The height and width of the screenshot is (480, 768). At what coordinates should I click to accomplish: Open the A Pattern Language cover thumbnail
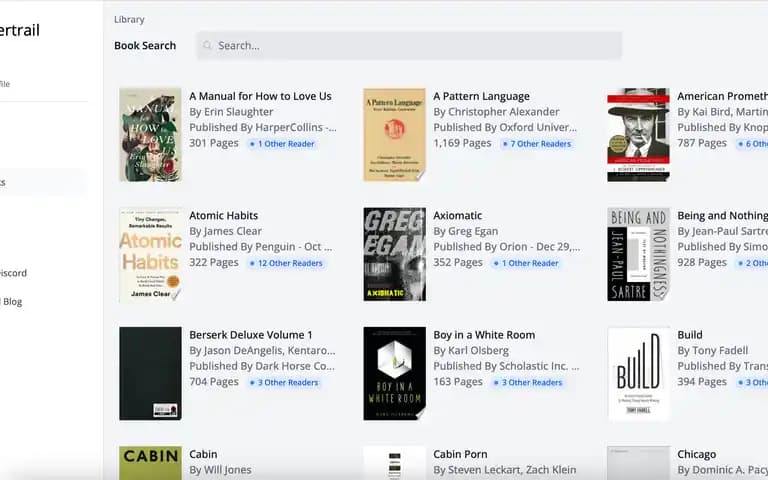[x=394, y=135]
